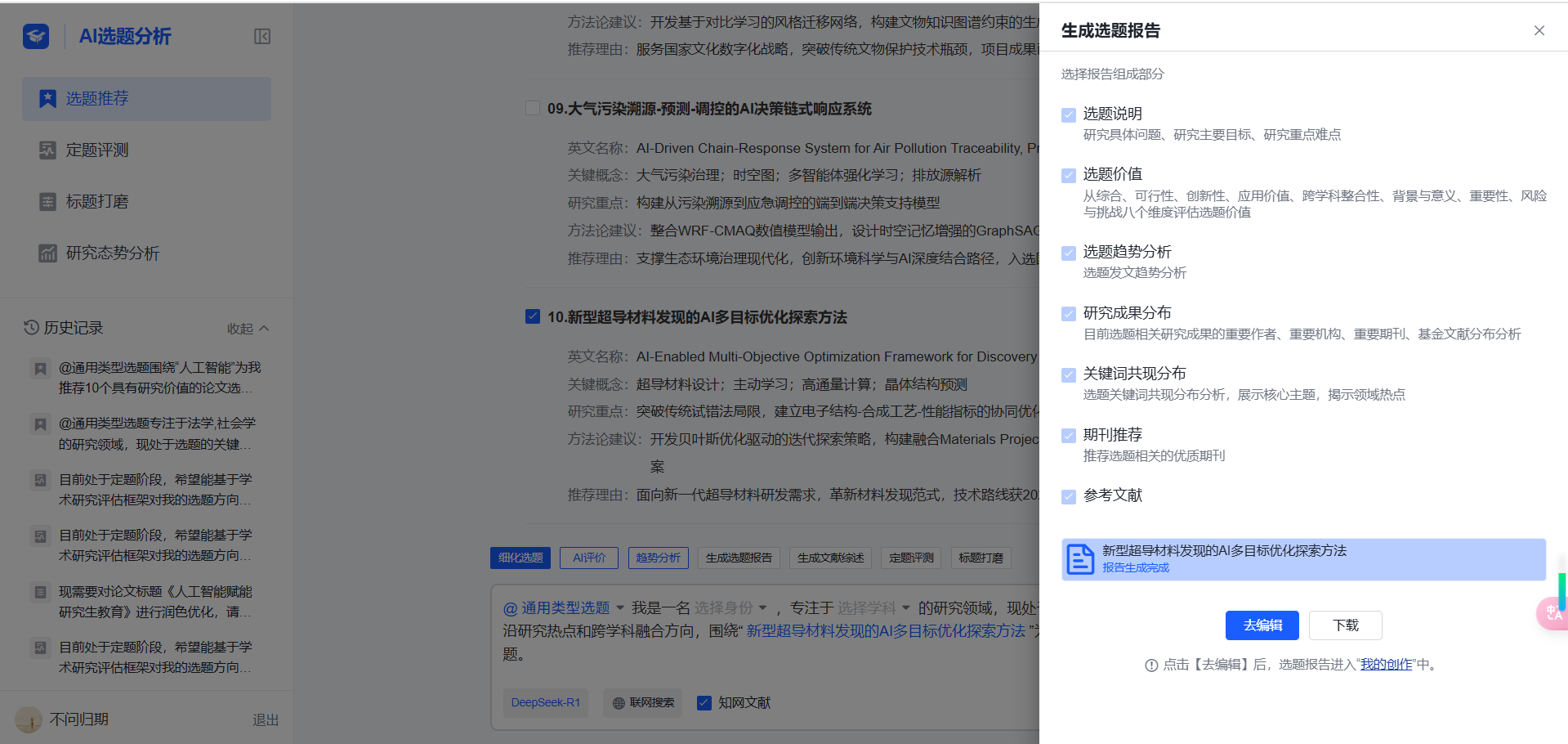This screenshot has width=1568, height=744.
Task: Check the box for topic 09 大气污染溯源
Action: [533, 109]
